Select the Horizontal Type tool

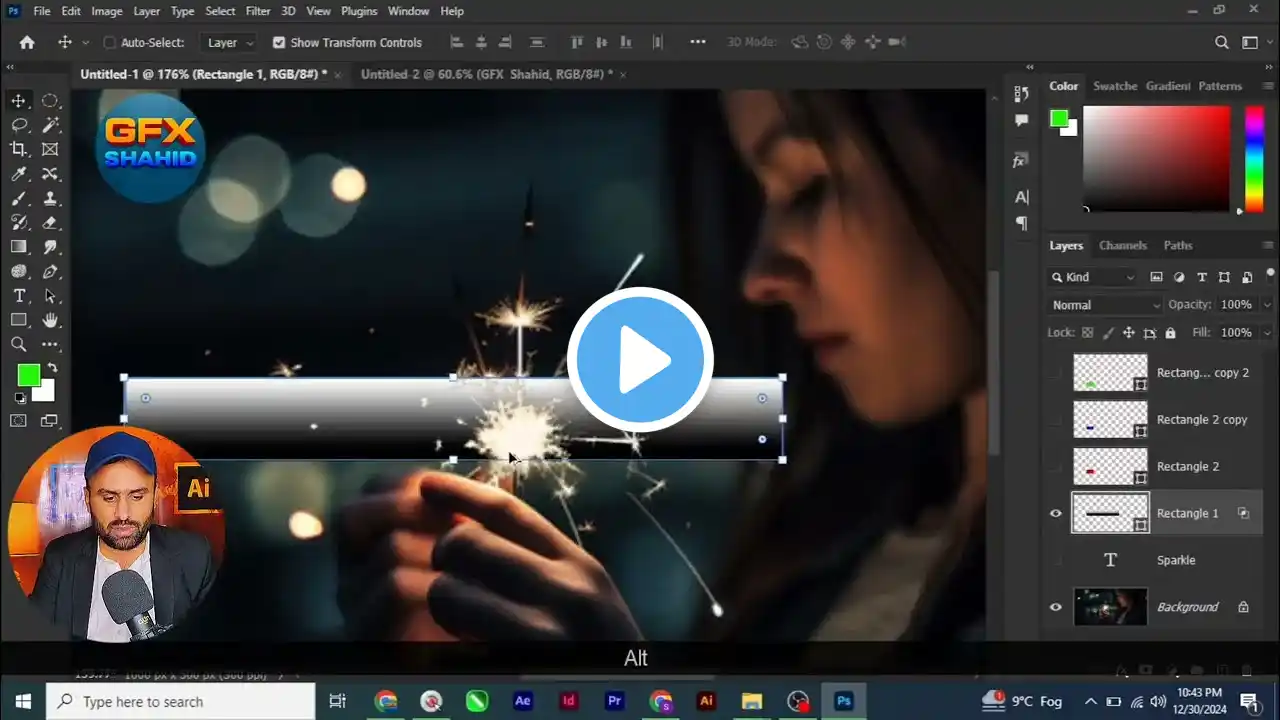18,296
